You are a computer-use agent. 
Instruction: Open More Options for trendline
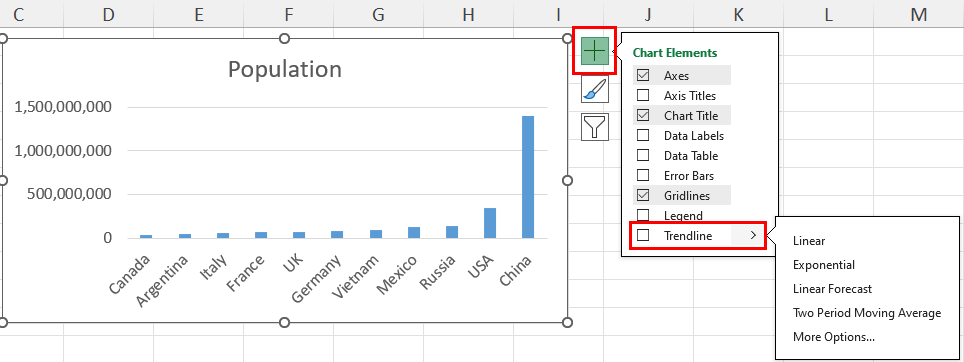(834, 337)
